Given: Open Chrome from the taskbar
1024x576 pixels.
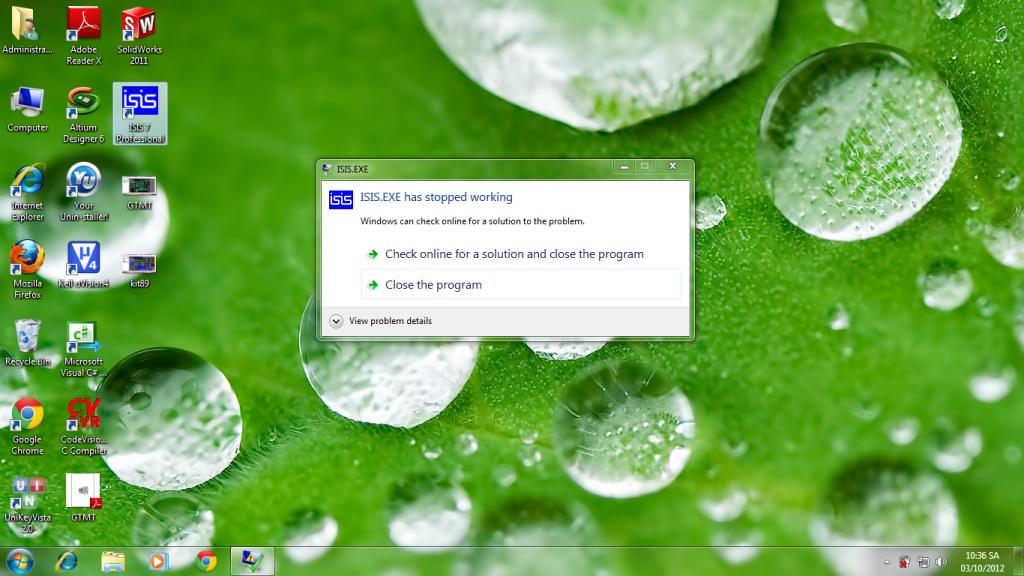Looking at the screenshot, I should click(206, 562).
